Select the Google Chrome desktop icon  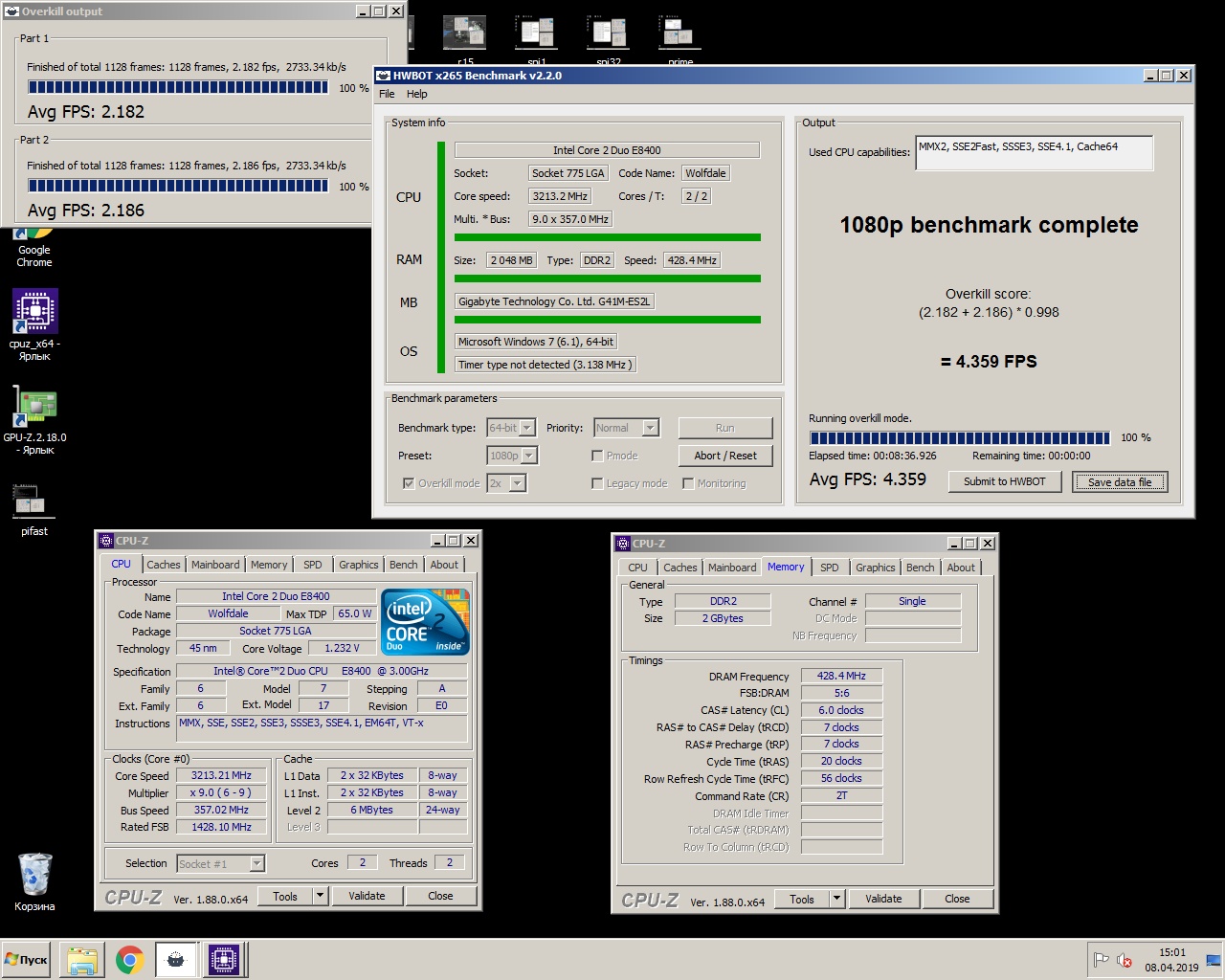pyautogui.click(x=34, y=247)
